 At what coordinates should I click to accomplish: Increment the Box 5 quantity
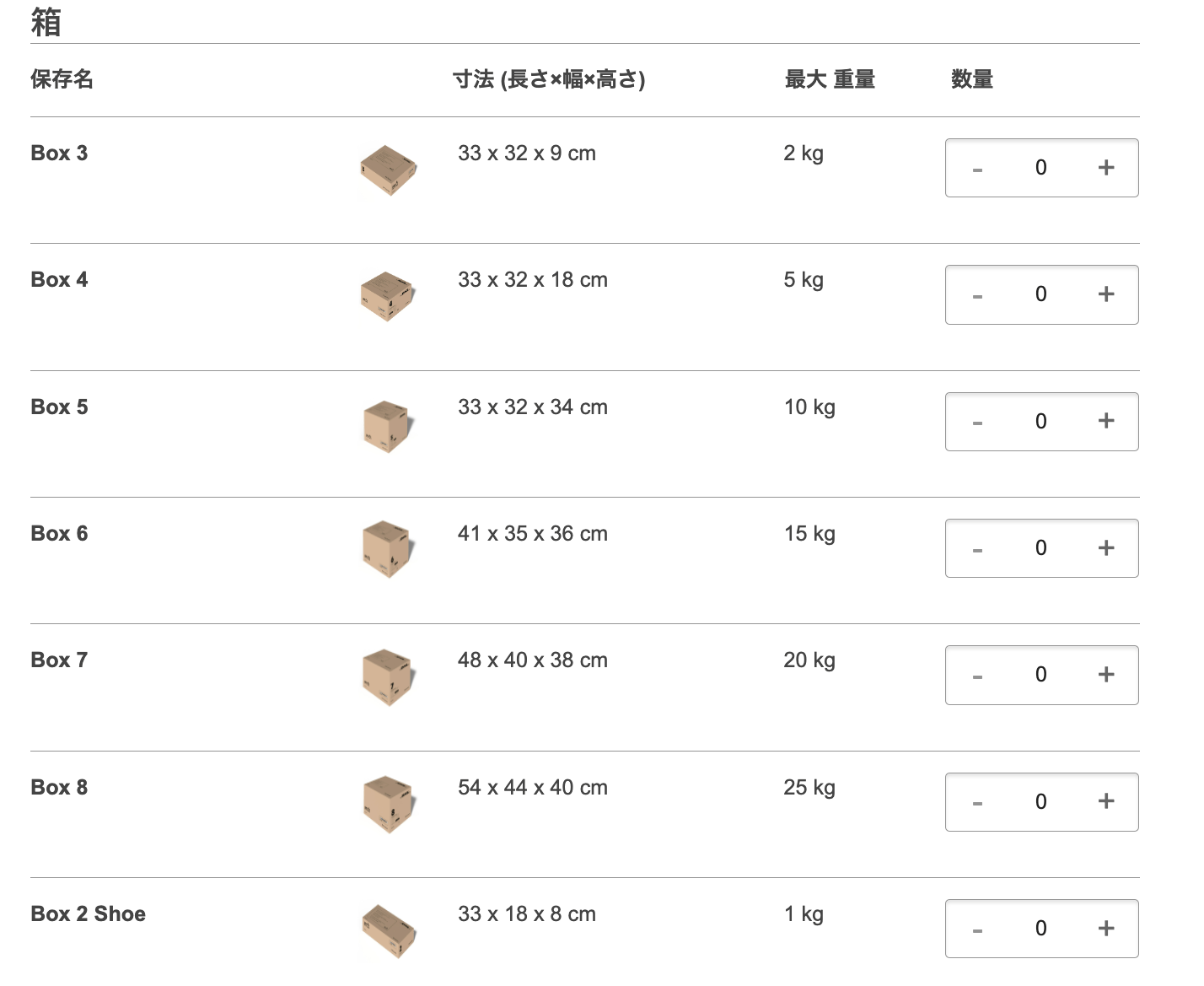click(x=1106, y=421)
